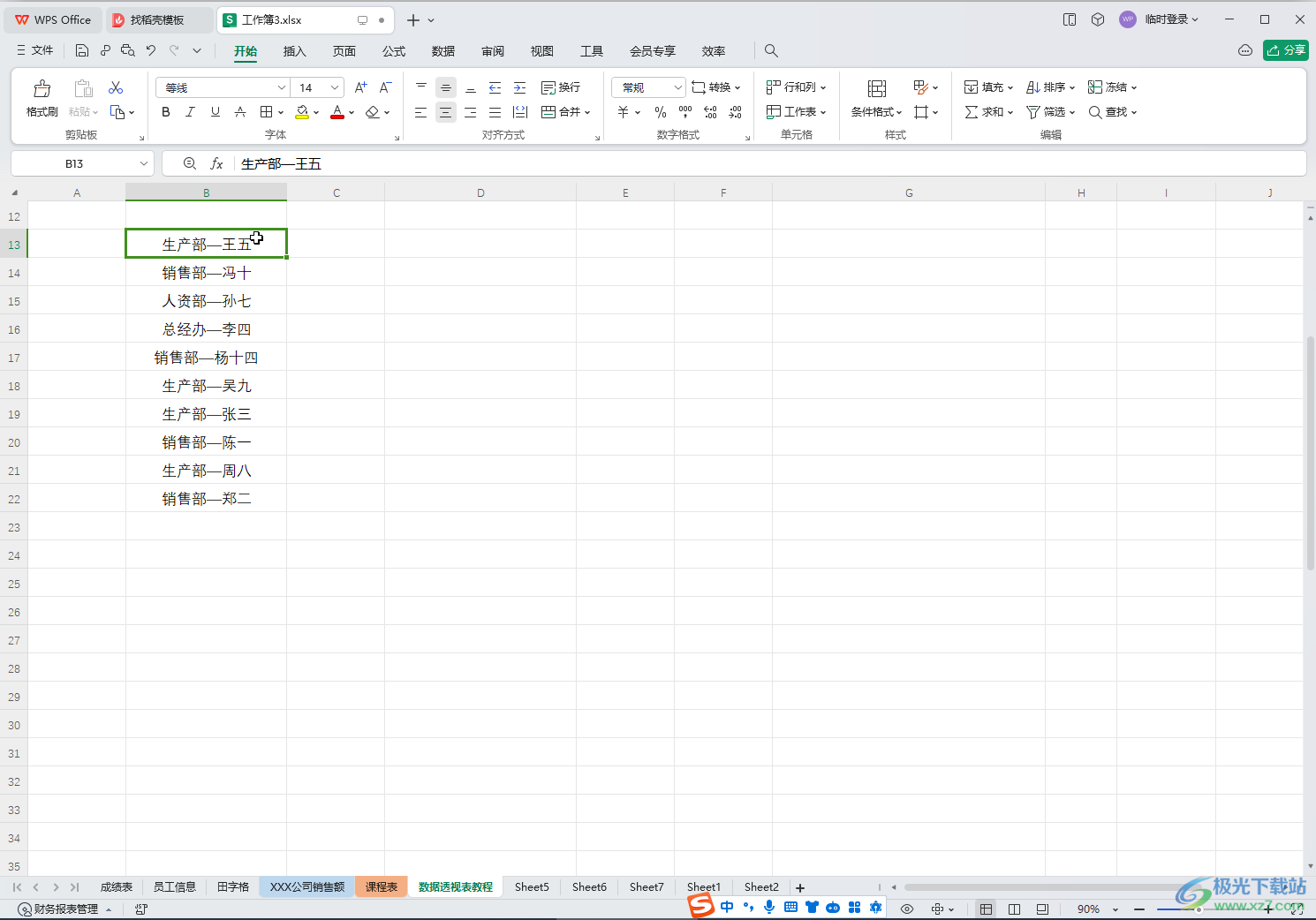Switch to the View (视图) tab
1316x920 pixels.
point(541,51)
